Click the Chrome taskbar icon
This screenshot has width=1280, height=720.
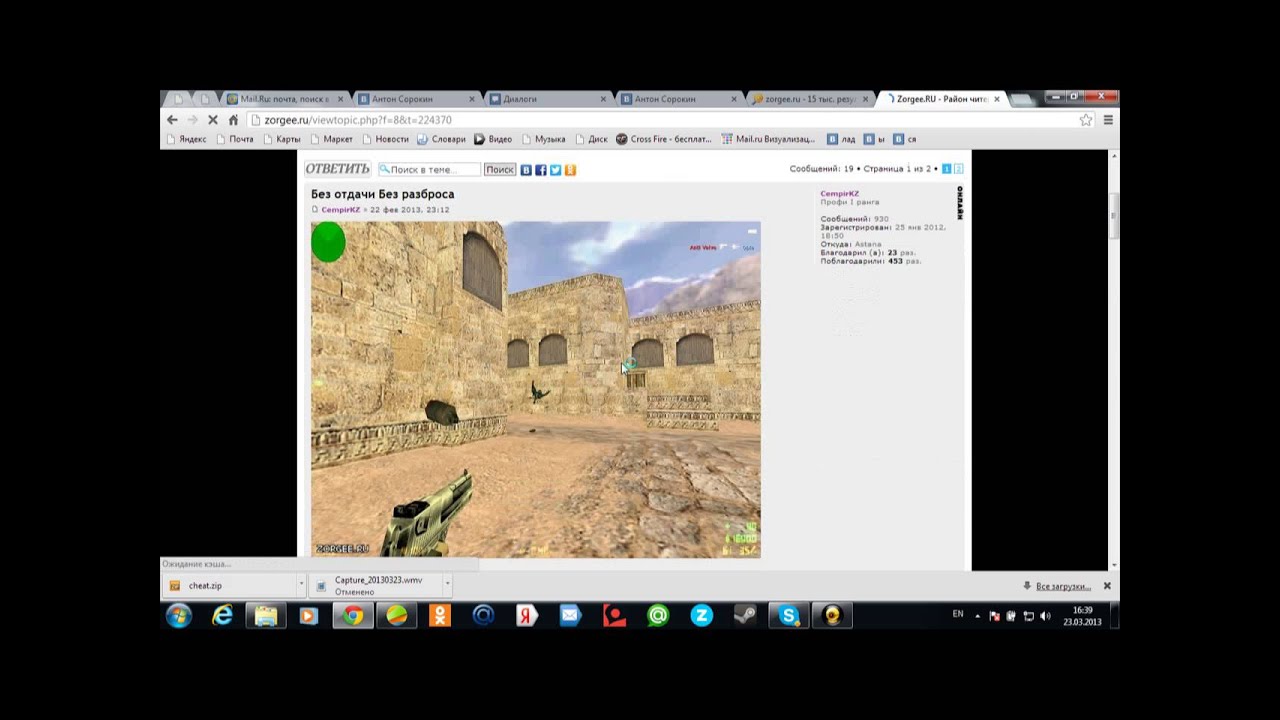click(353, 616)
